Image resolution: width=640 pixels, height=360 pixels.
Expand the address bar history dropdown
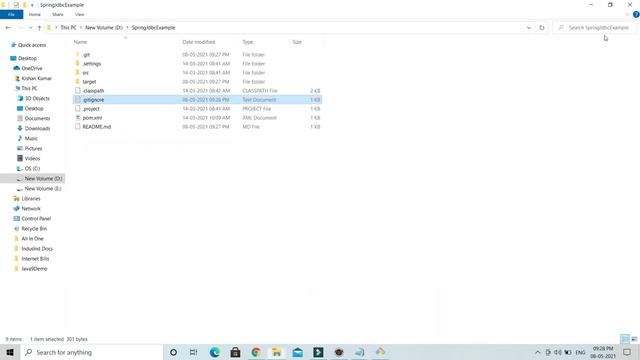click(x=529, y=28)
